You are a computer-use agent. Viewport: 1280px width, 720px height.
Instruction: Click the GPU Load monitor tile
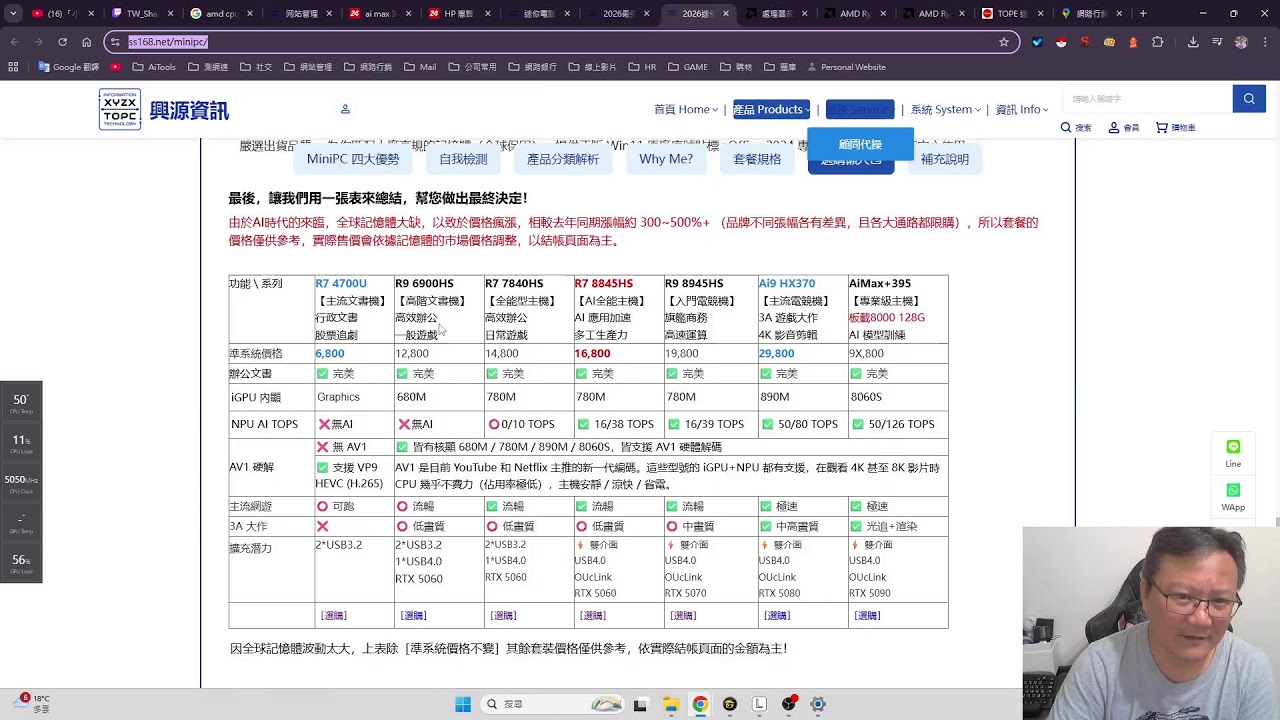[x=21, y=564]
